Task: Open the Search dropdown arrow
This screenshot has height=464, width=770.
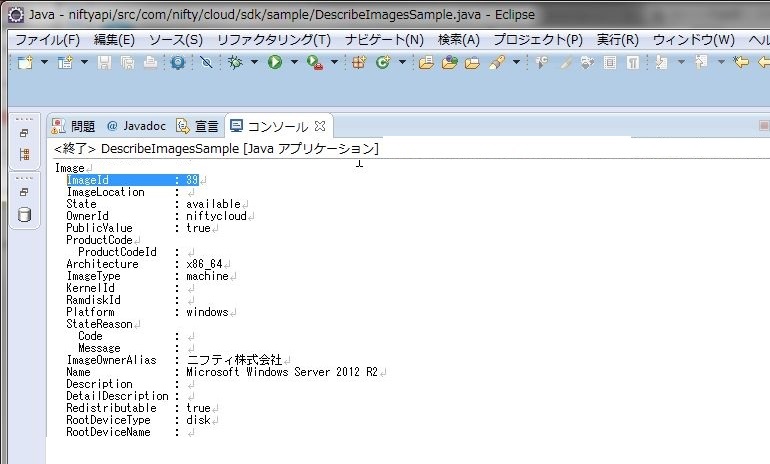Action: pyautogui.click(x=516, y=62)
